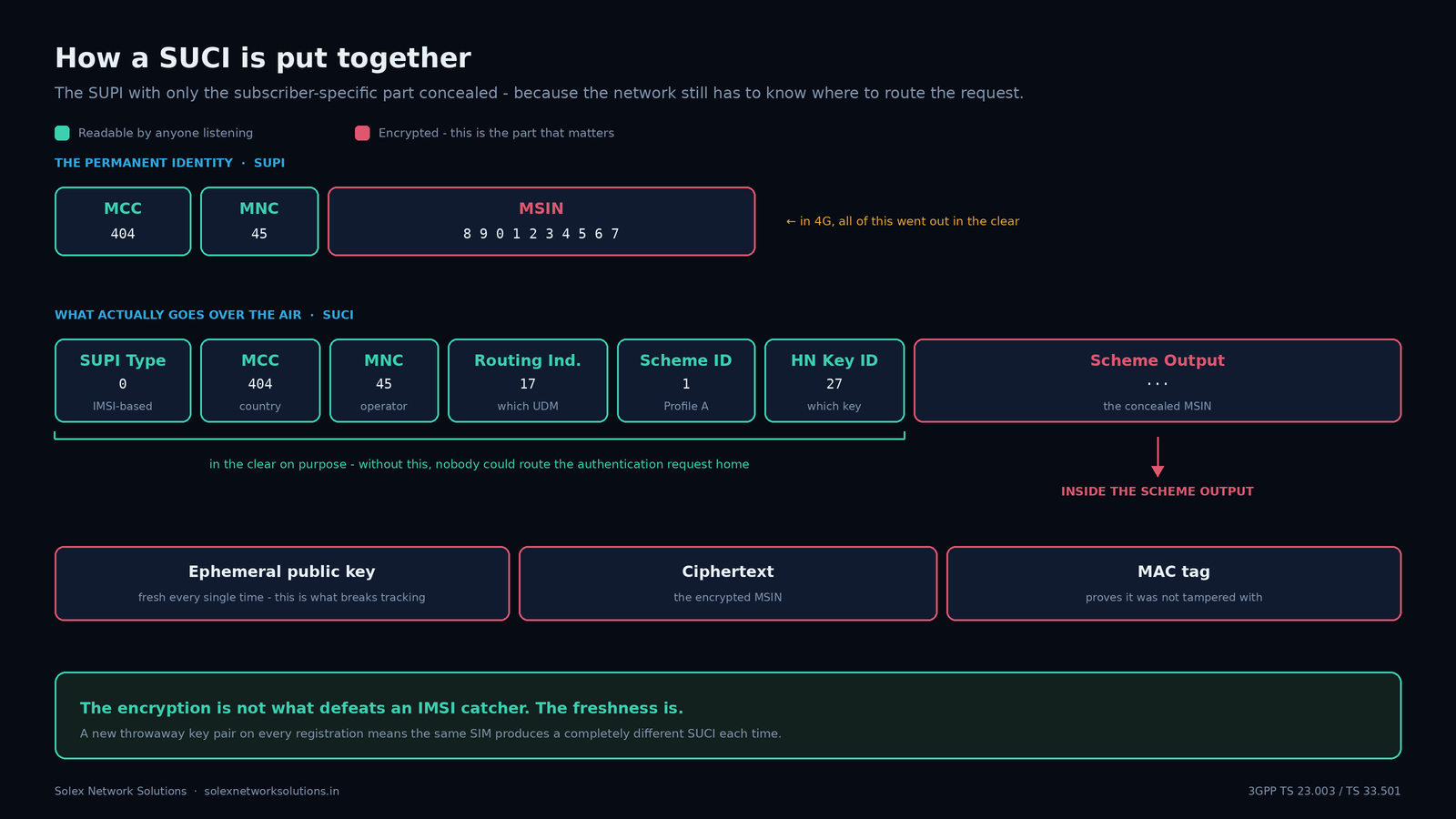The width and height of the screenshot is (1456, 819).
Task: Click the Routing Ind. 17 card
Action: (x=528, y=380)
